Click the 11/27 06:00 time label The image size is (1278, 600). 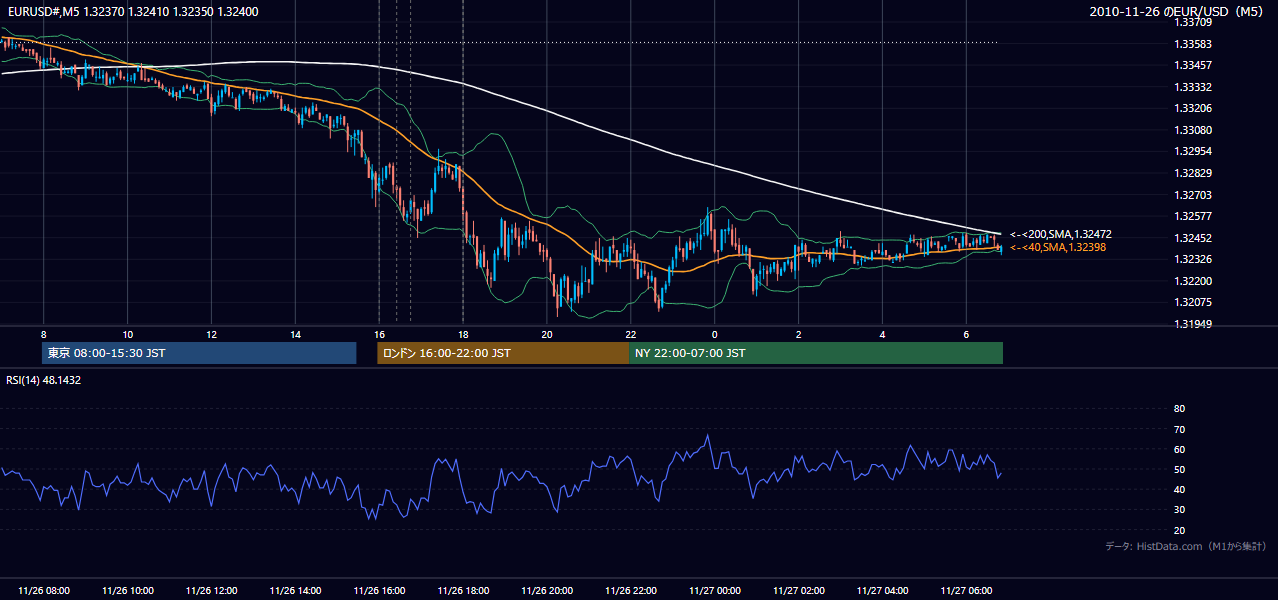pos(966,591)
